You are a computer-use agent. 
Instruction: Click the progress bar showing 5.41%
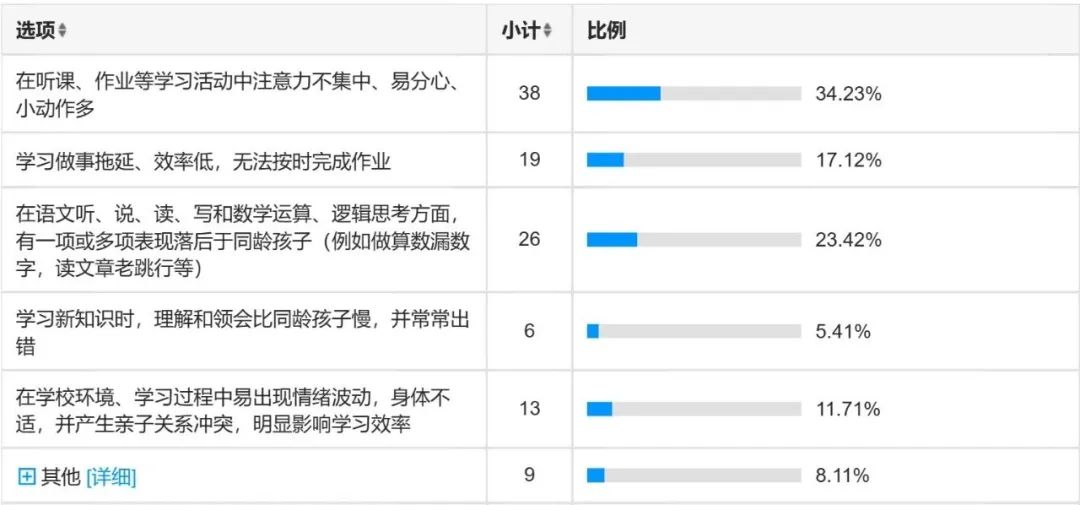coord(693,331)
